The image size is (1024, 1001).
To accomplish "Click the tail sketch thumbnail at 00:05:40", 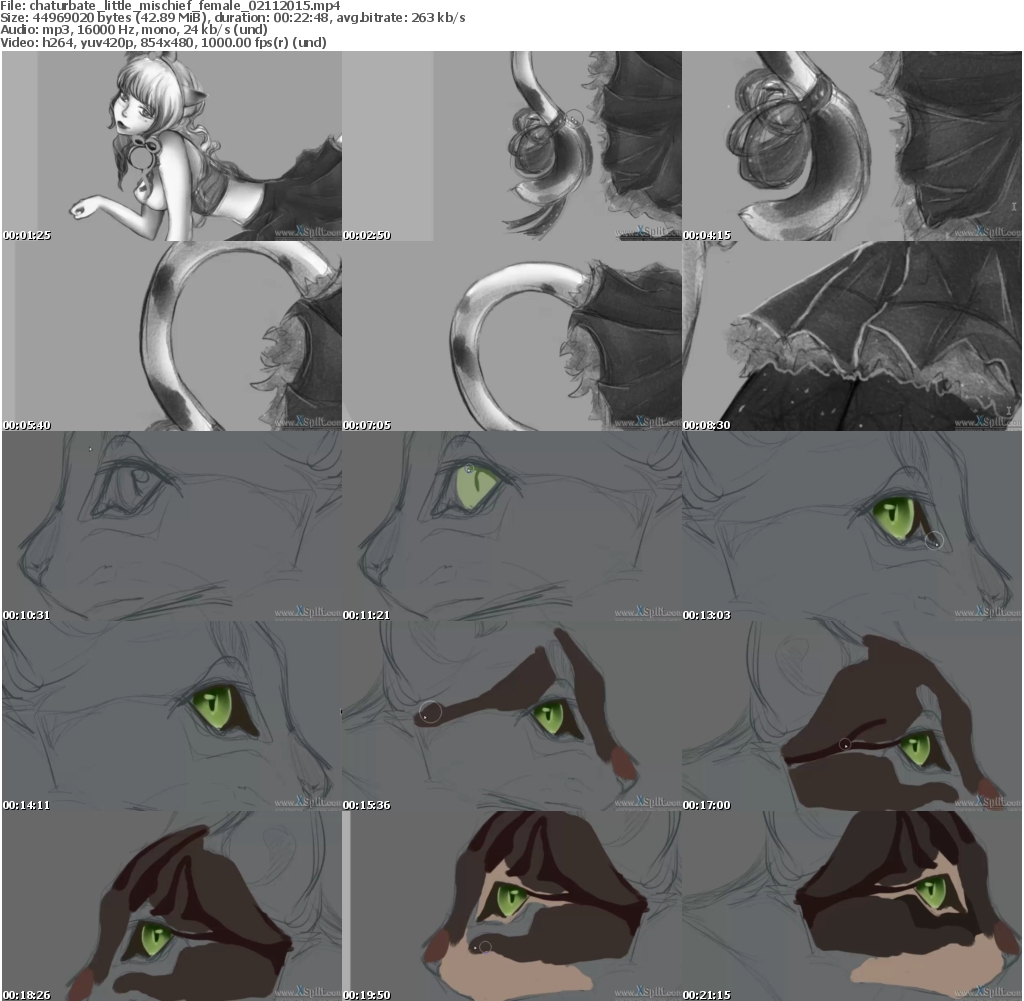I will pyautogui.click(x=172, y=336).
